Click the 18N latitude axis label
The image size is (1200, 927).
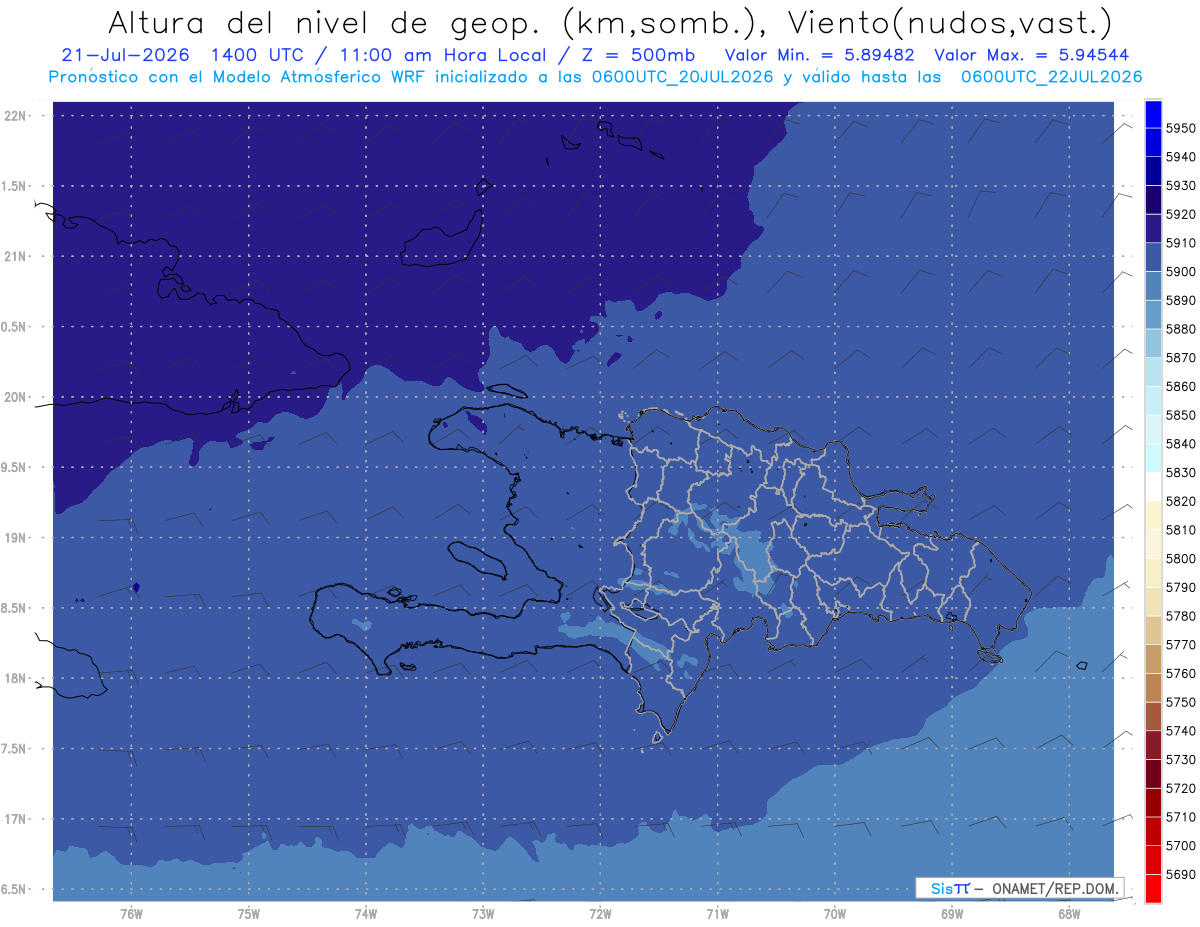(16, 678)
